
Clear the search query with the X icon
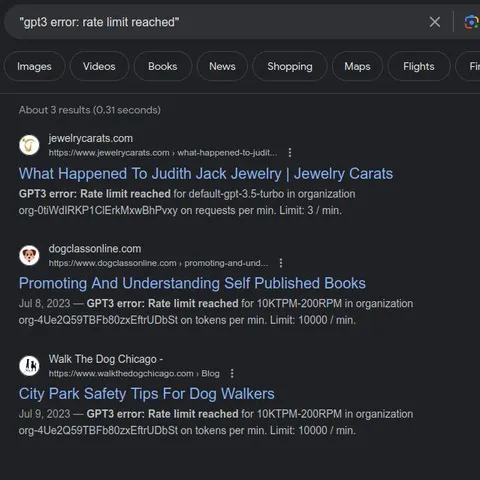pos(435,22)
